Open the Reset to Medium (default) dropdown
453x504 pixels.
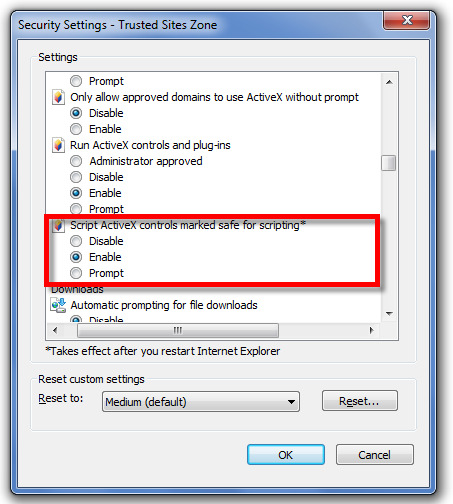tap(201, 402)
